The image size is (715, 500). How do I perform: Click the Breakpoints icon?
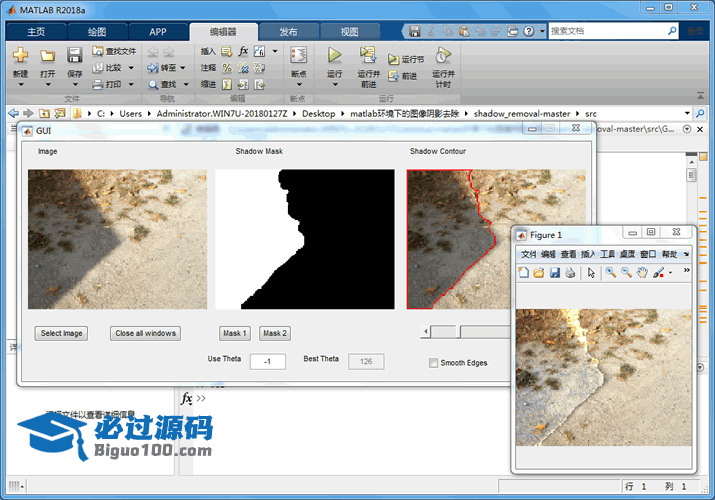[x=299, y=55]
